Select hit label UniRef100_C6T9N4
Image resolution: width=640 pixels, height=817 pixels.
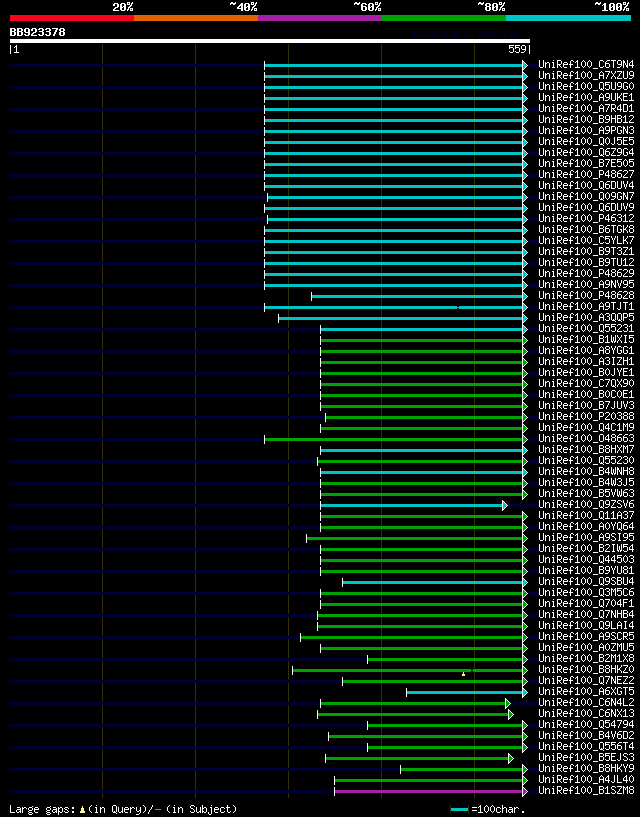point(586,65)
